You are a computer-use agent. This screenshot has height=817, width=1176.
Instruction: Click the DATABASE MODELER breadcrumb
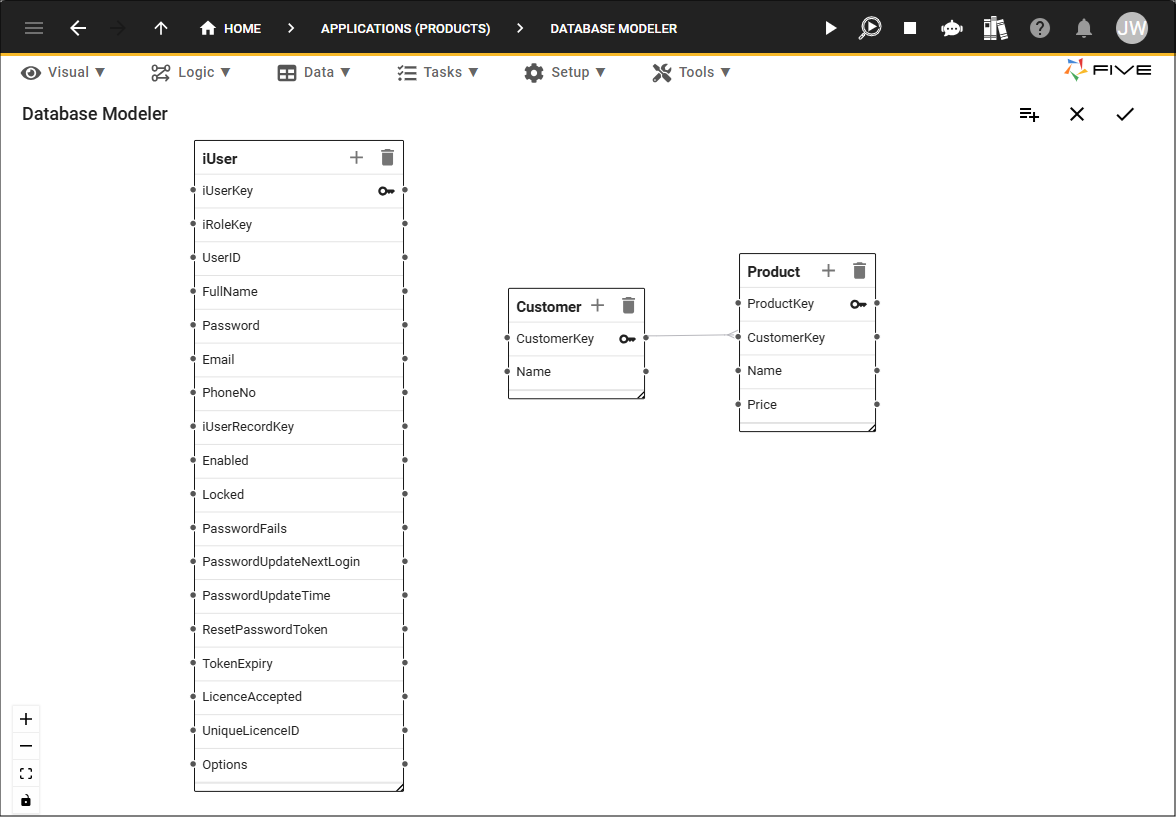pyautogui.click(x=614, y=29)
